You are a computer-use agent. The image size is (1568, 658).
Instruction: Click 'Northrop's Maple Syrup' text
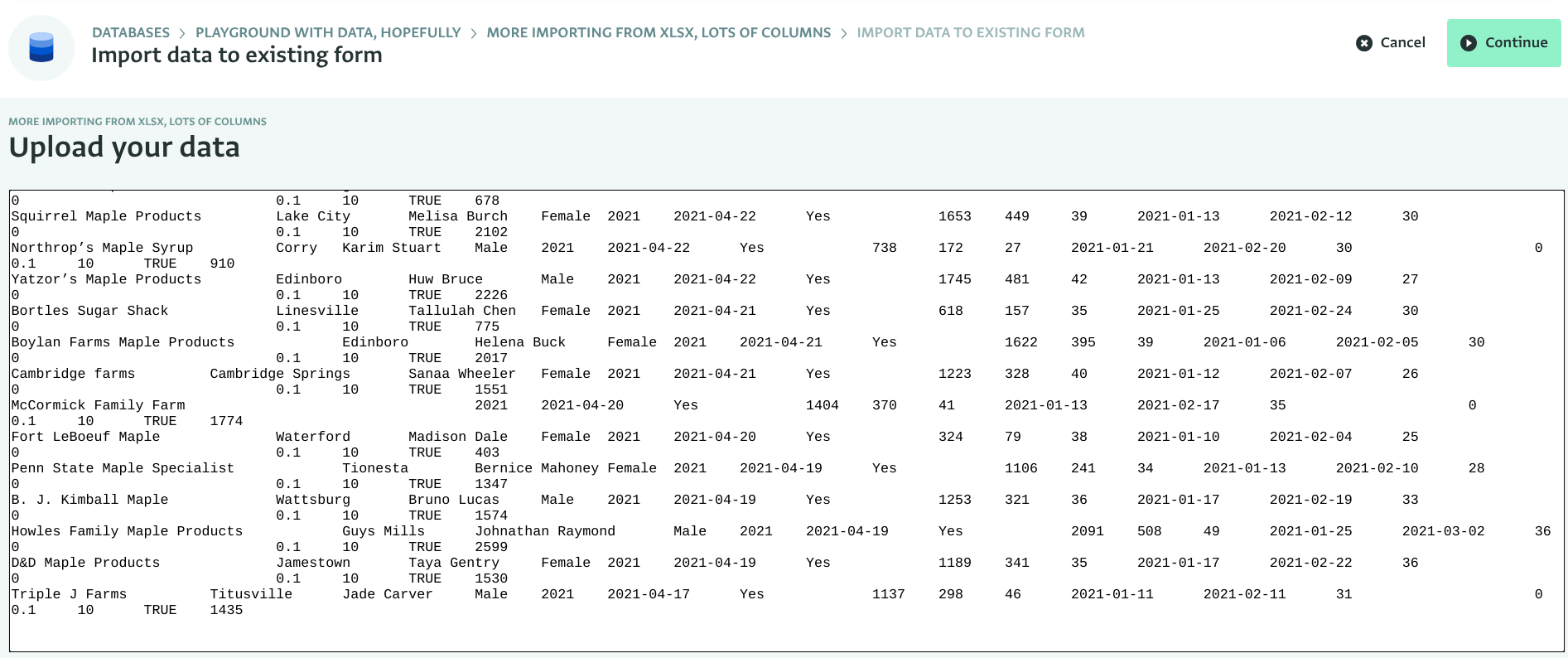pos(102,248)
